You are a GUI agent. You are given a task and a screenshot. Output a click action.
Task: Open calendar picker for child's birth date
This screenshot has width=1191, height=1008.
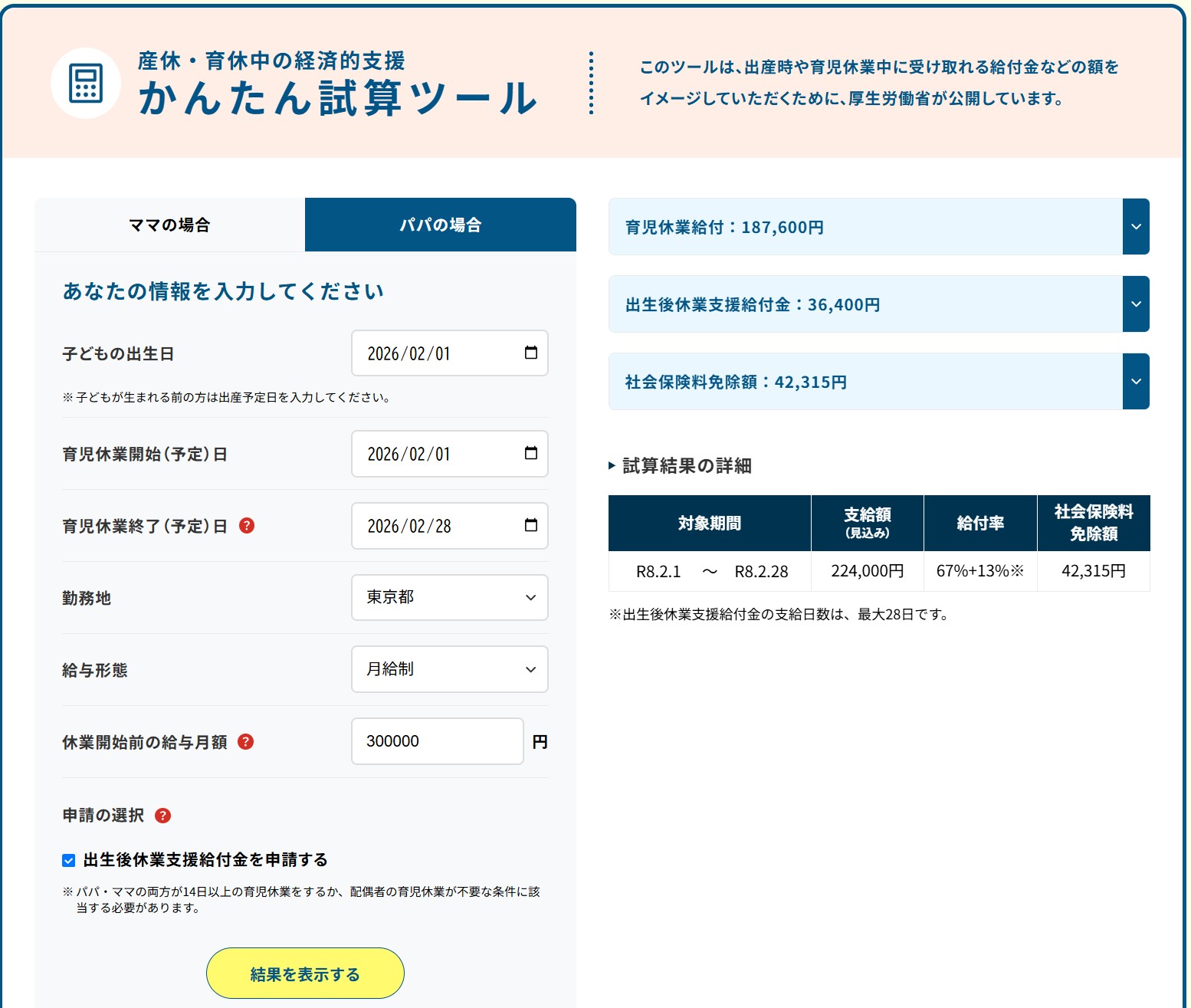[530, 353]
